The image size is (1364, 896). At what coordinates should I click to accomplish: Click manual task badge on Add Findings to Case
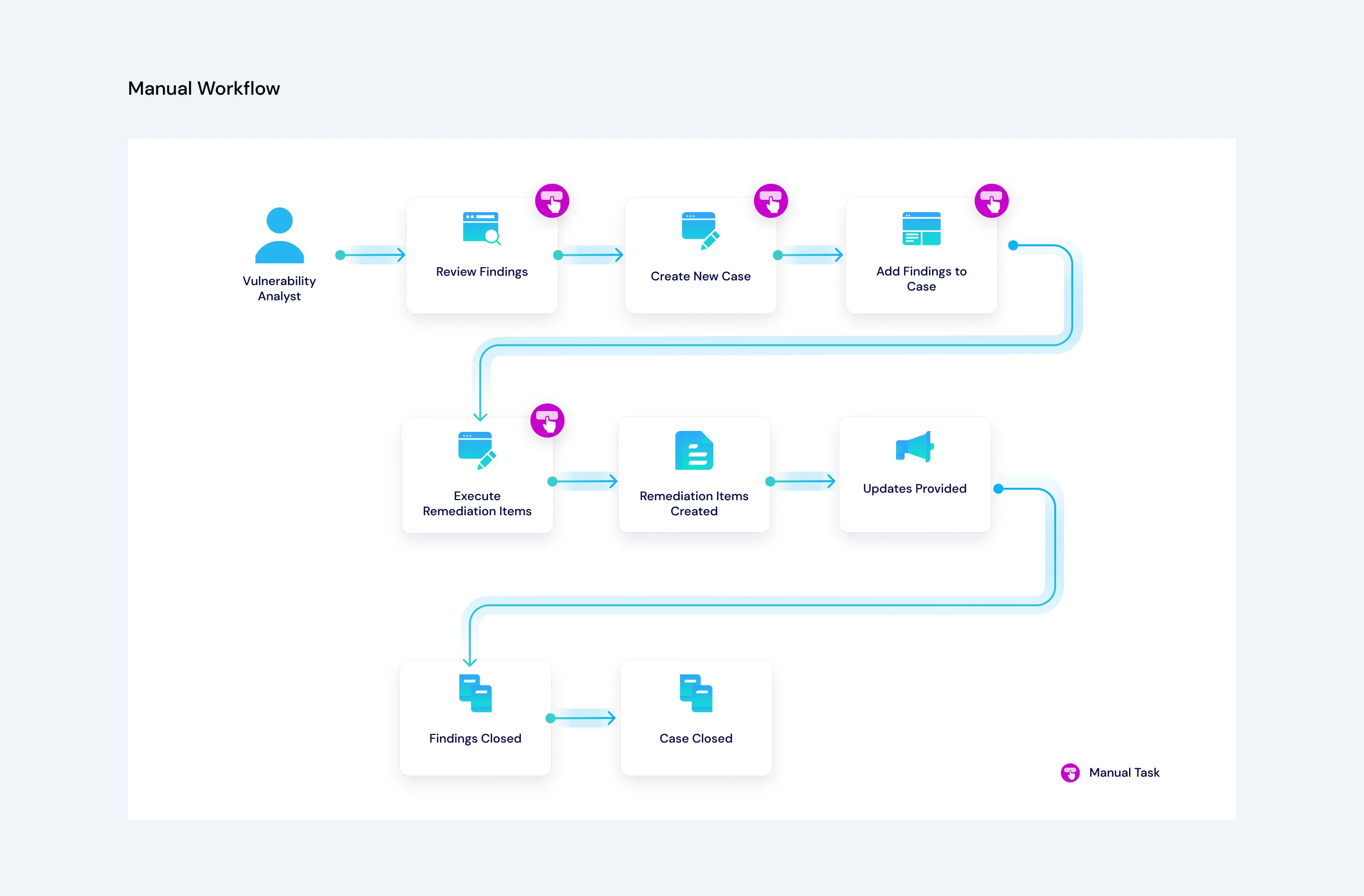click(991, 201)
